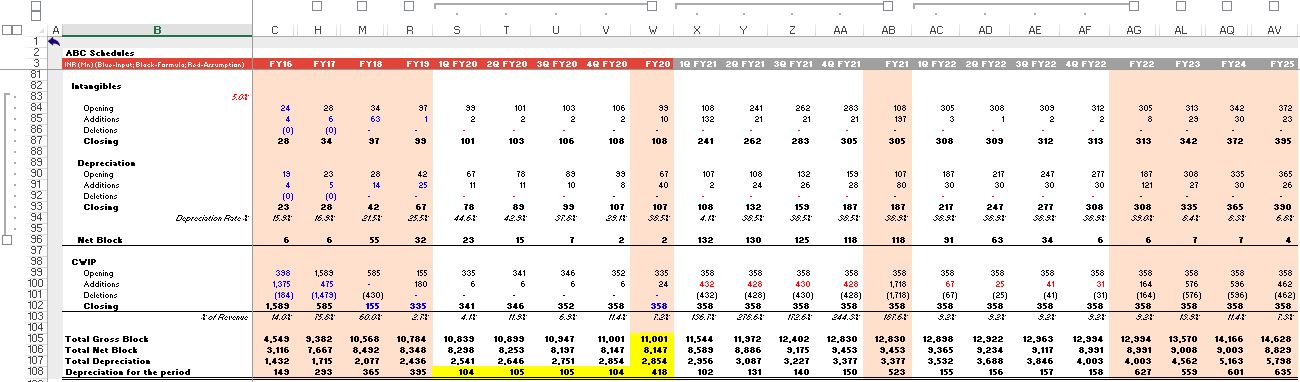This screenshot has height=382, width=1300.
Task: Collapse FY21 quarter group above column AB
Action: point(888,6)
